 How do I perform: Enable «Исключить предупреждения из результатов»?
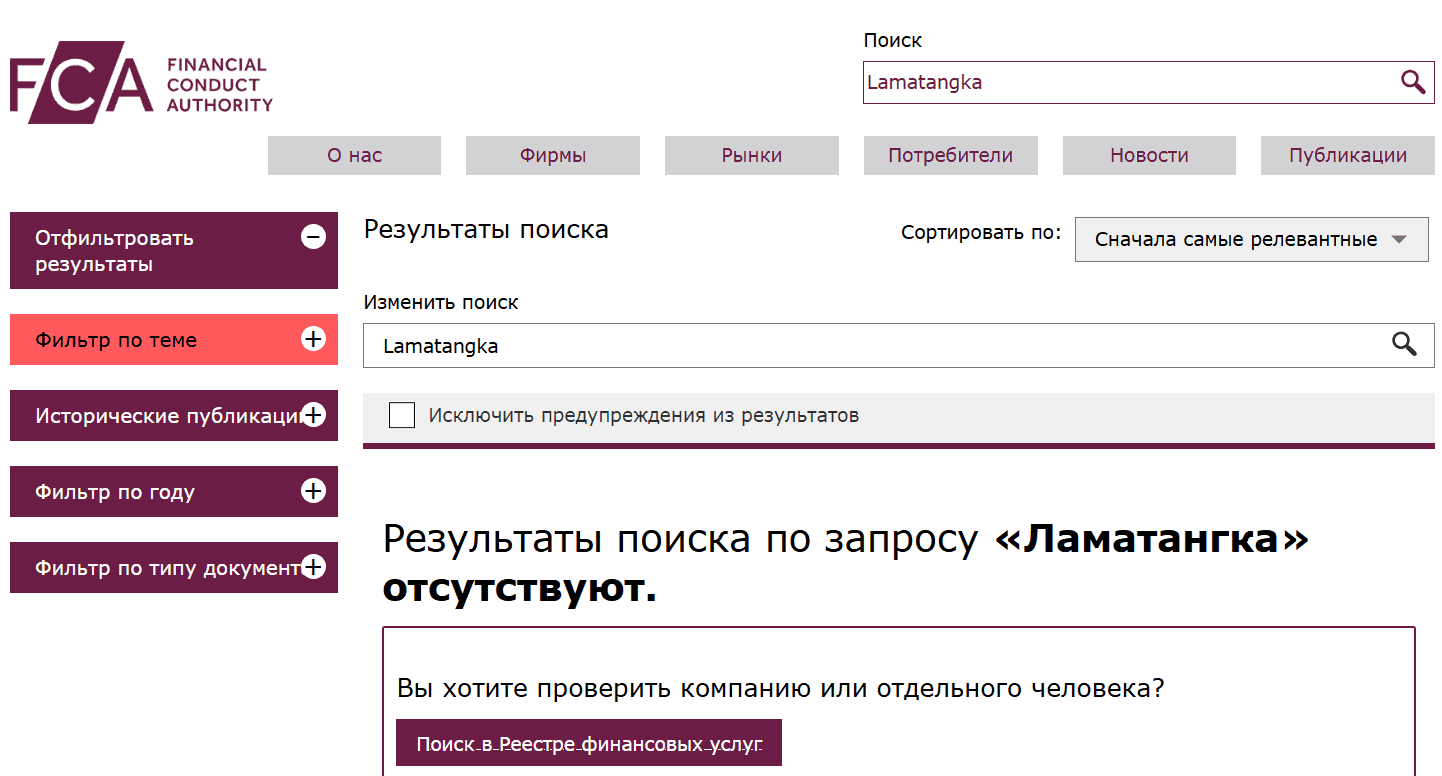coord(401,414)
